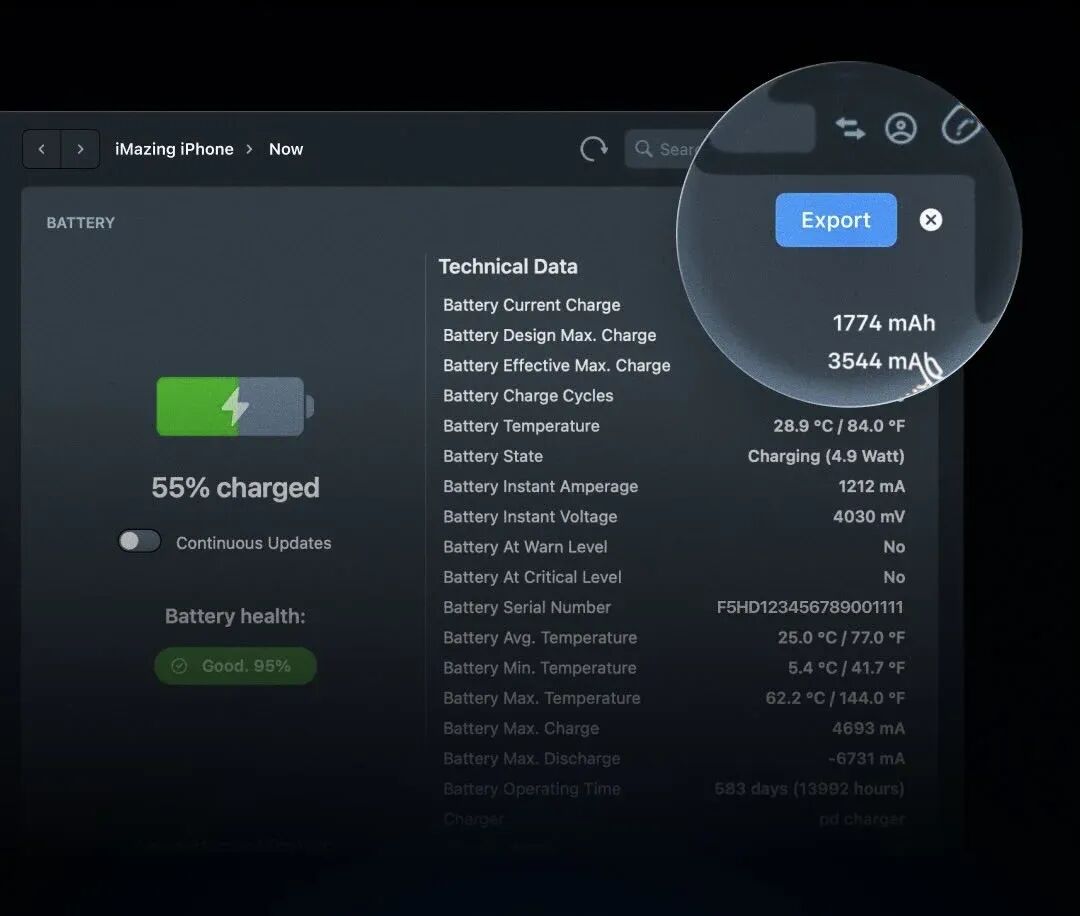Select the Now breadcrumb
This screenshot has height=916, width=1080.
click(x=286, y=149)
